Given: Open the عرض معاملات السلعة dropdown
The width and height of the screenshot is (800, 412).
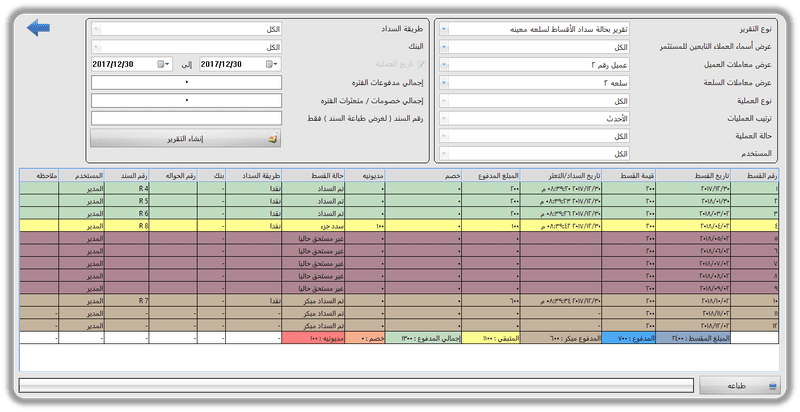Looking at the screenshot, I should [445, 83].
